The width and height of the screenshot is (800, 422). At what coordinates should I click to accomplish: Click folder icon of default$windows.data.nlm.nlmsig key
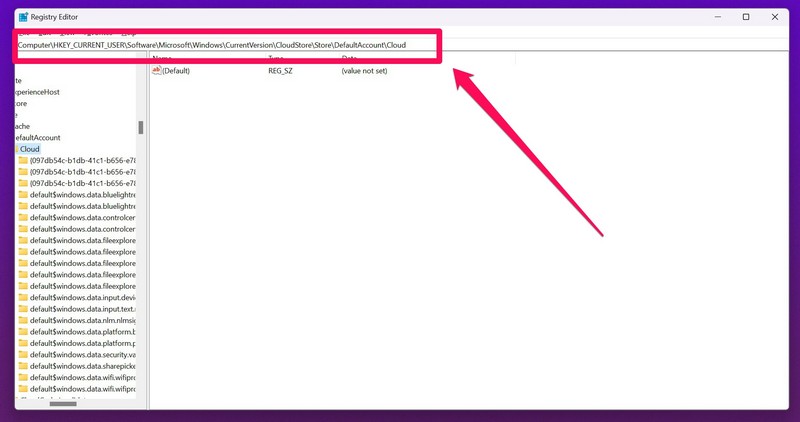23,320
